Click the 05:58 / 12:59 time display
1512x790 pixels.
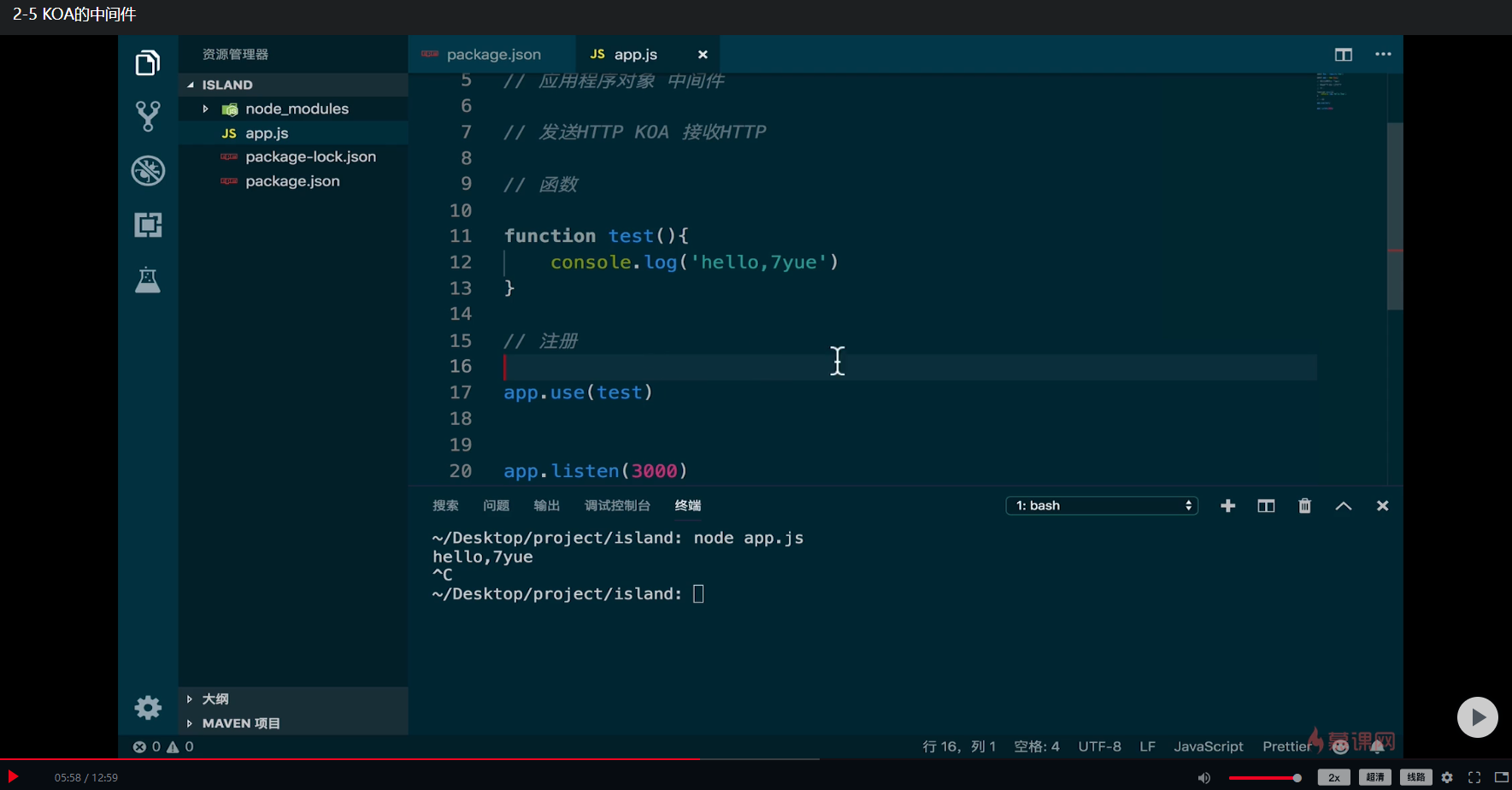coord(86,777)
